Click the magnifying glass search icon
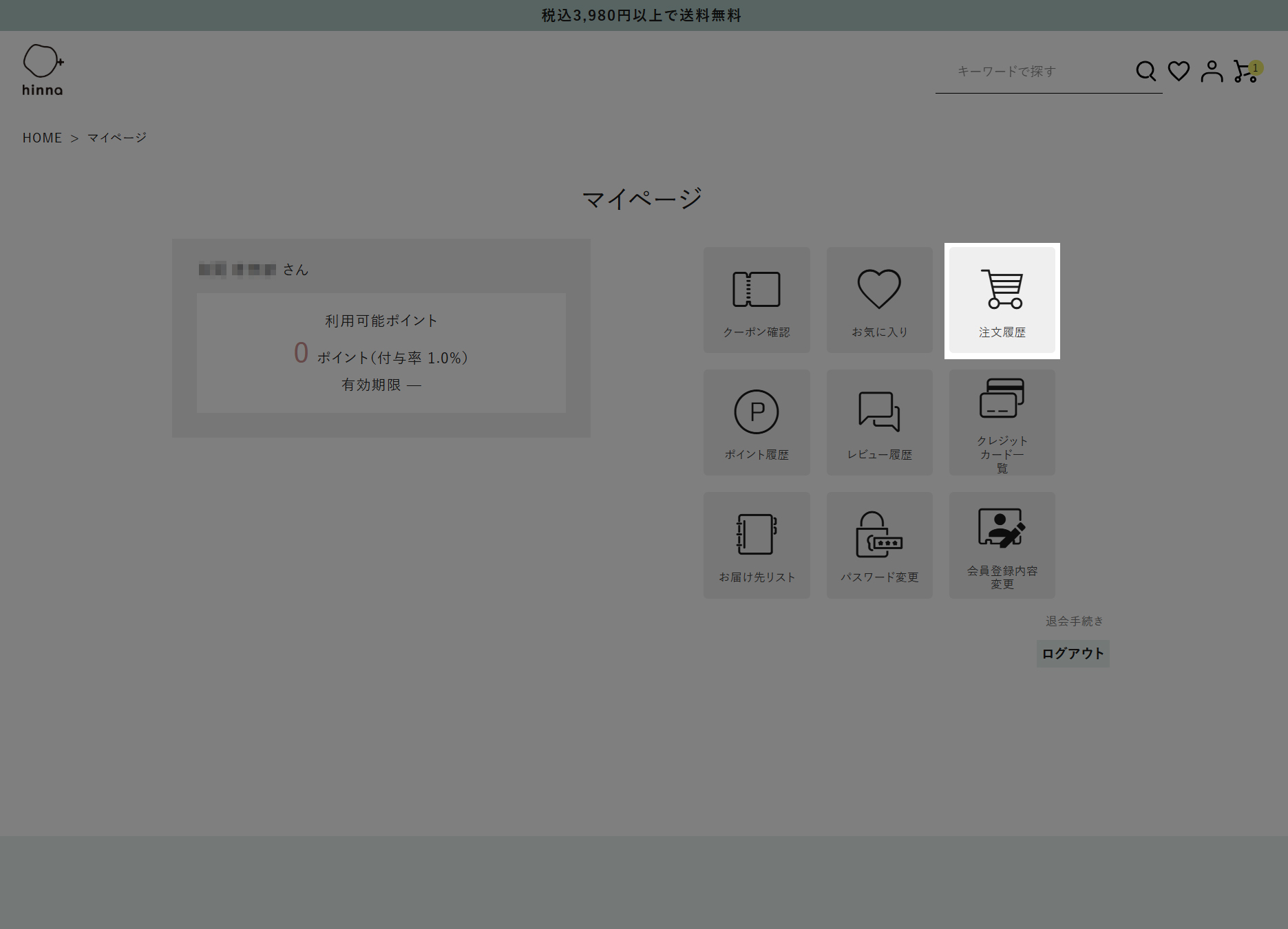The width and height of the screenshot is (1288, 929). (1146, 71)
